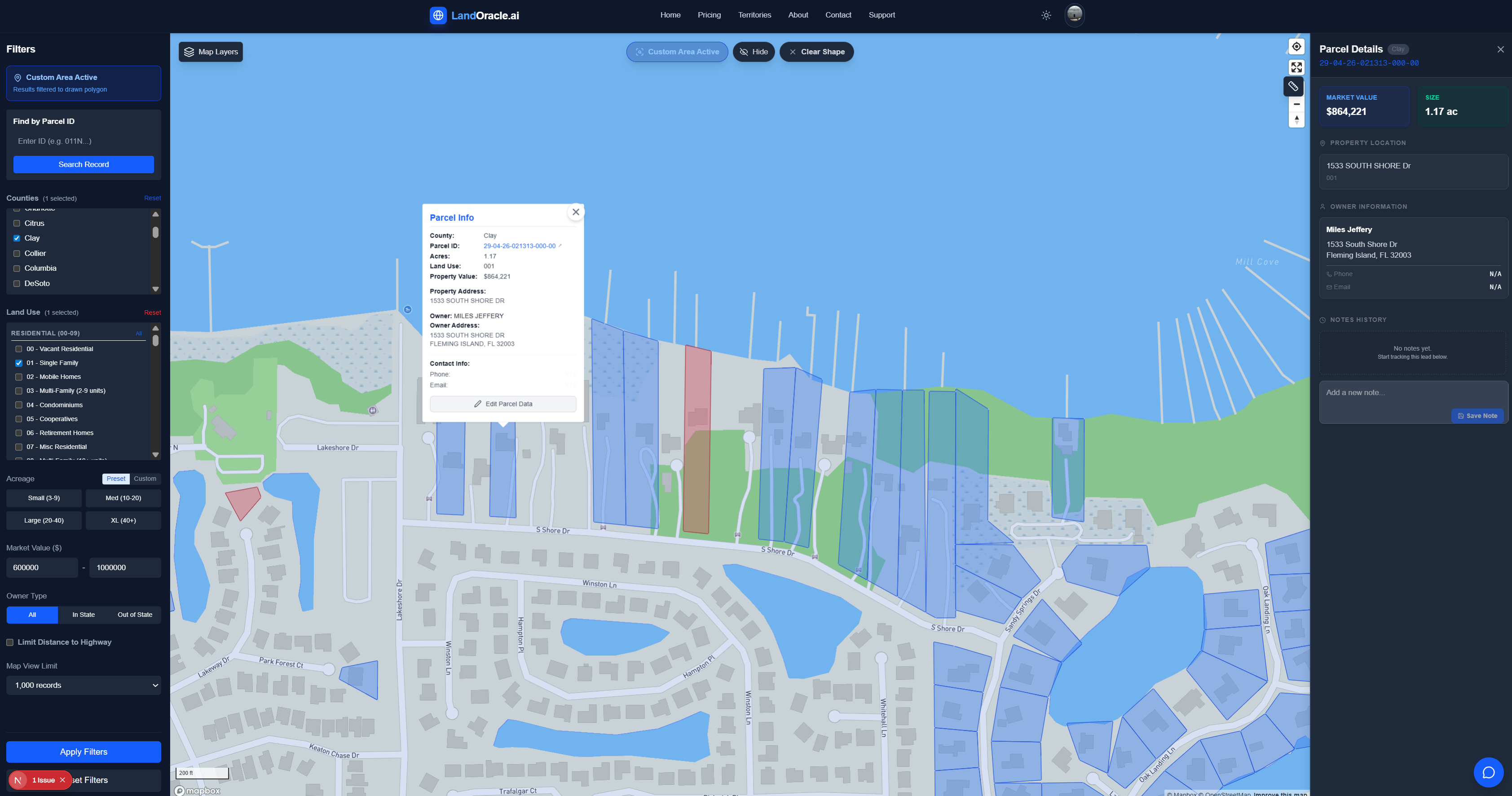Open the Map Layers panel
The height and width of the screenshot is (796, 1512).
click(211, 52)
